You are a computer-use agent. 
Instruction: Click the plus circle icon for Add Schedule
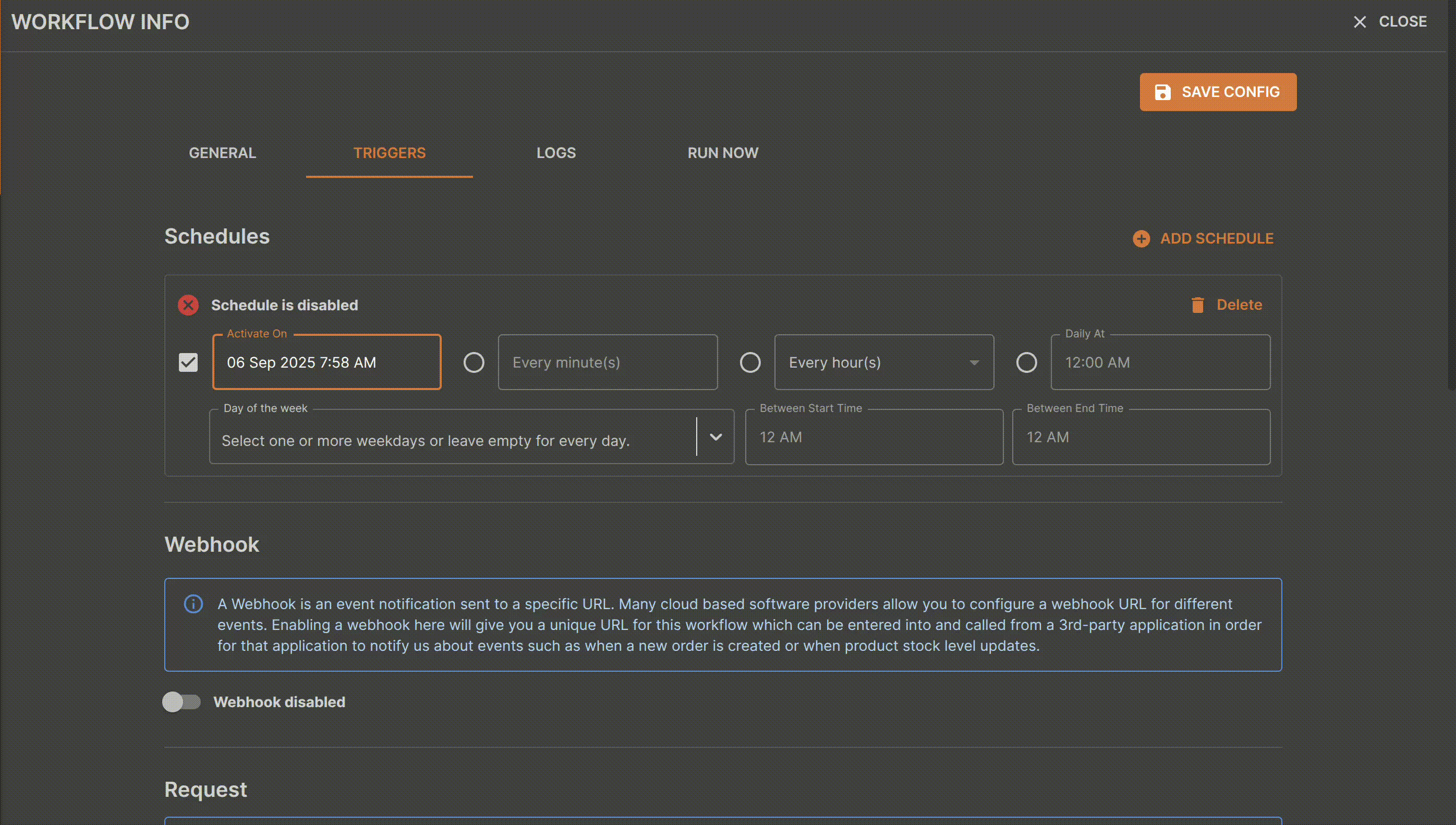1141,238
